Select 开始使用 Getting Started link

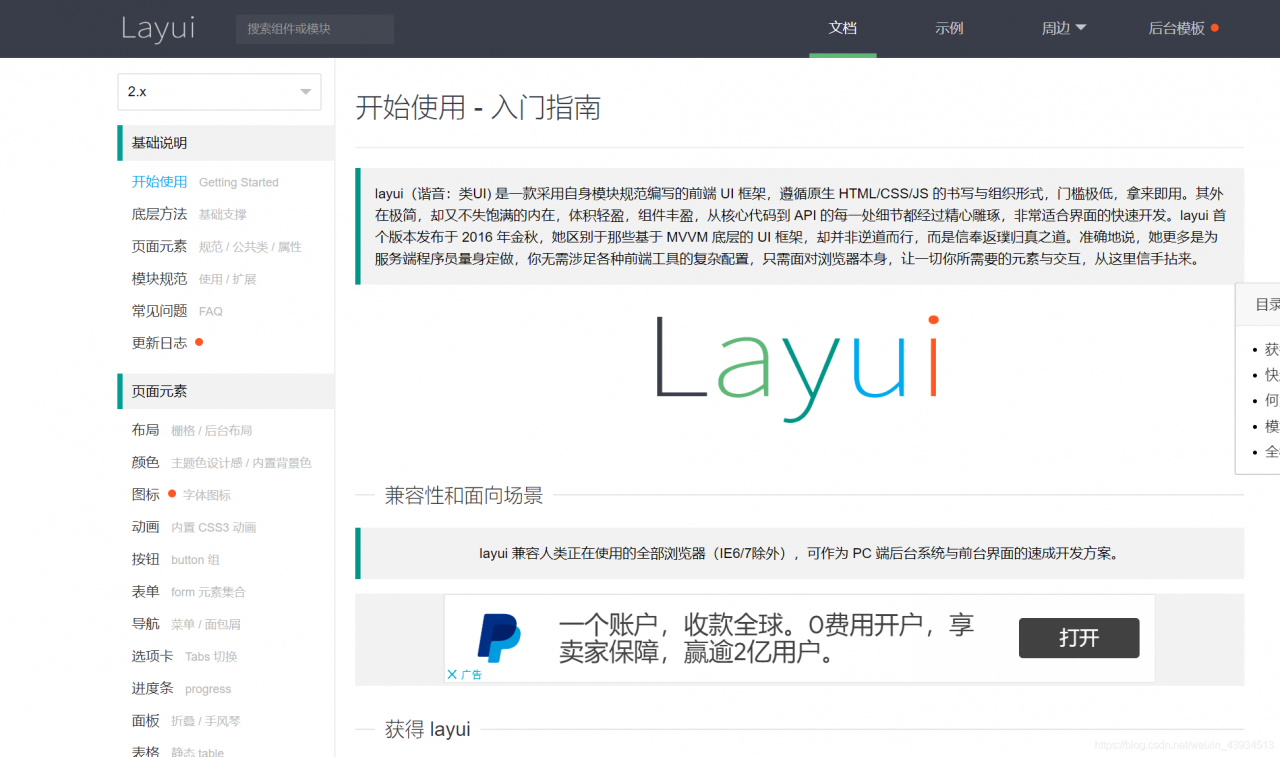click(x=205, y=182)
